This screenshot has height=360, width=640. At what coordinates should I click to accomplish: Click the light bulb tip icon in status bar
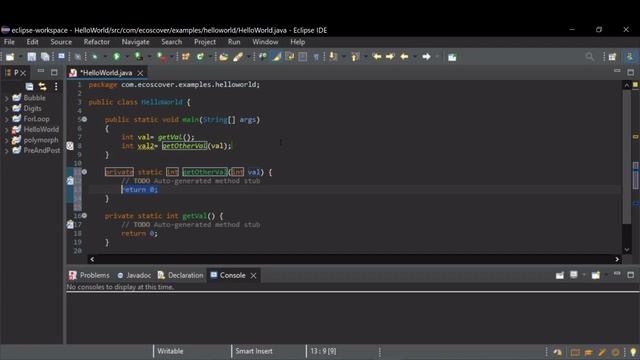click(633, 352)
